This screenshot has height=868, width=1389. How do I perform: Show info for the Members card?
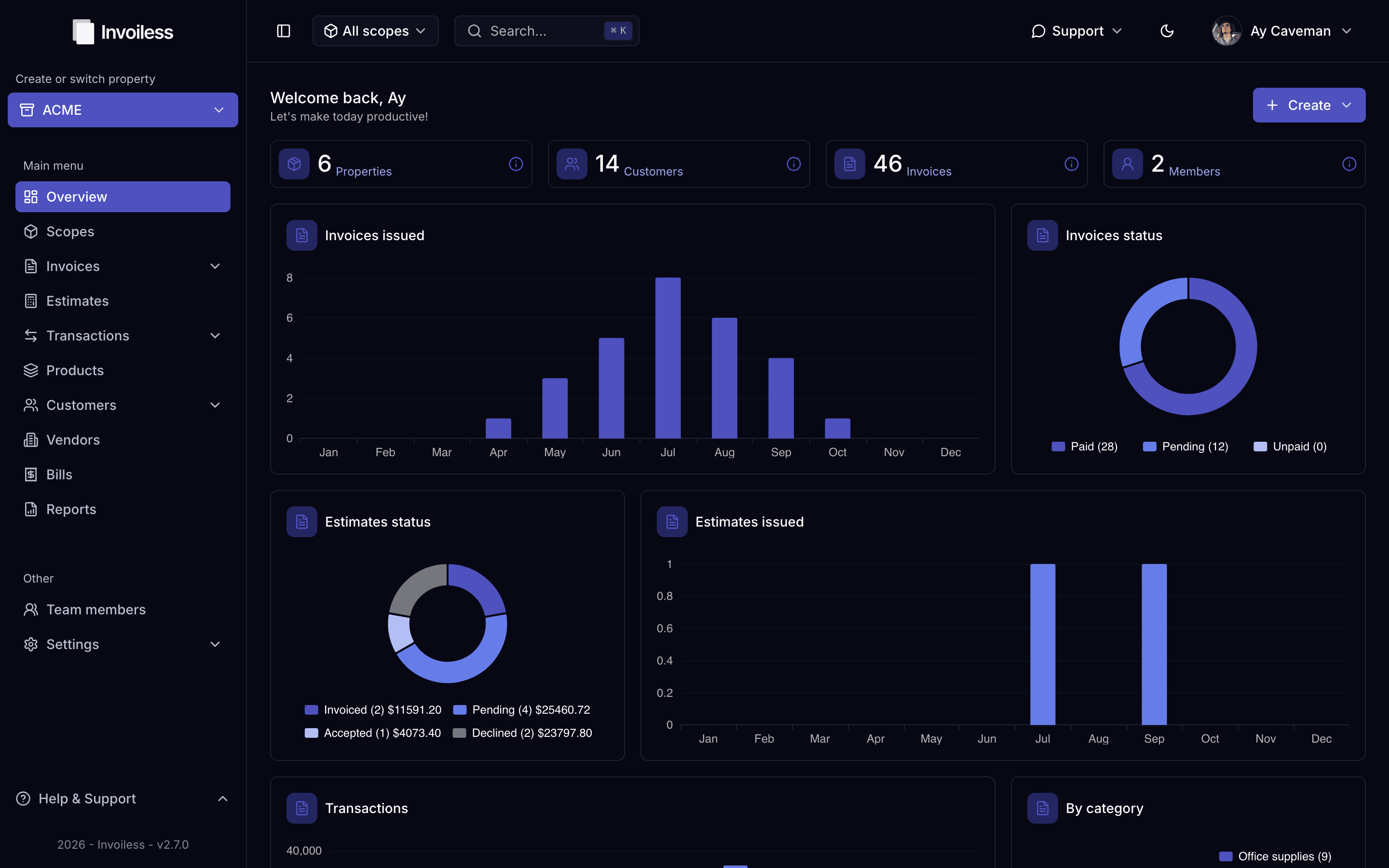point(1349,164)
